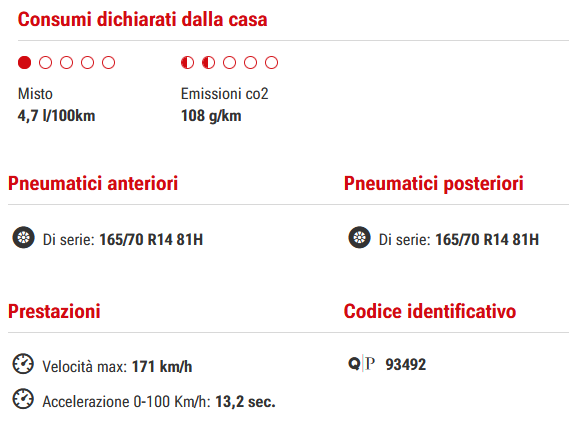Click the second half-filled dot above Emissioni co2
The width and height of the screenshot is (569, 430).
pos(208,62)
